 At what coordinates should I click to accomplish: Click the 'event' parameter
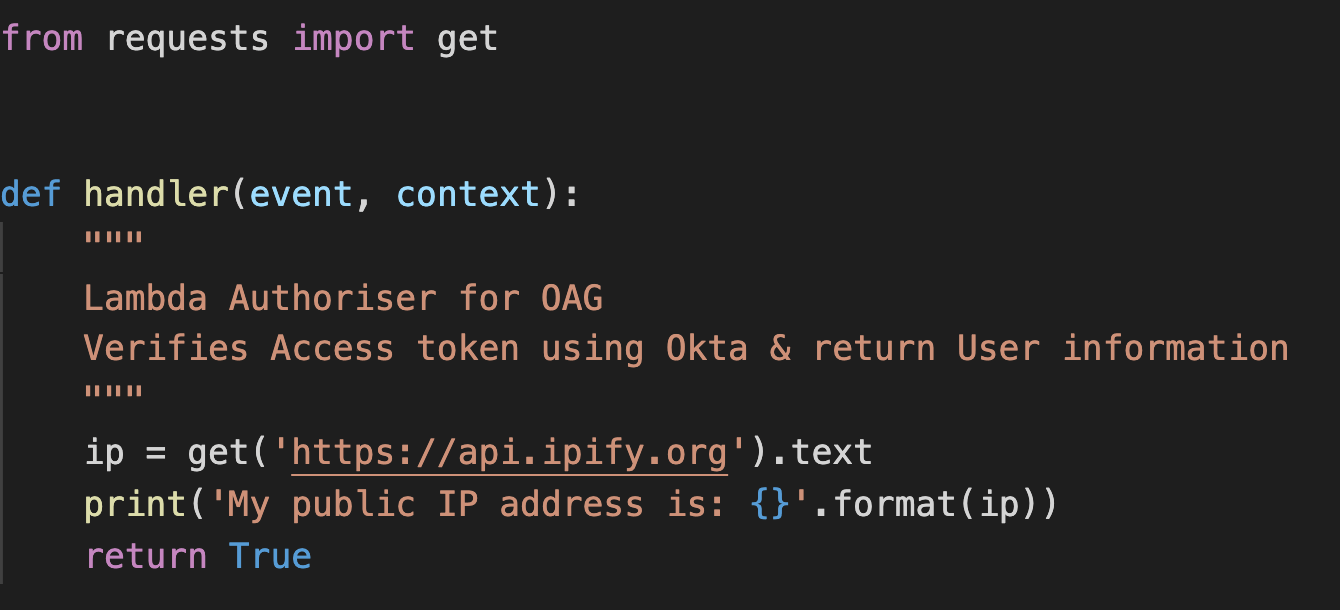click(x=301, y=193)
